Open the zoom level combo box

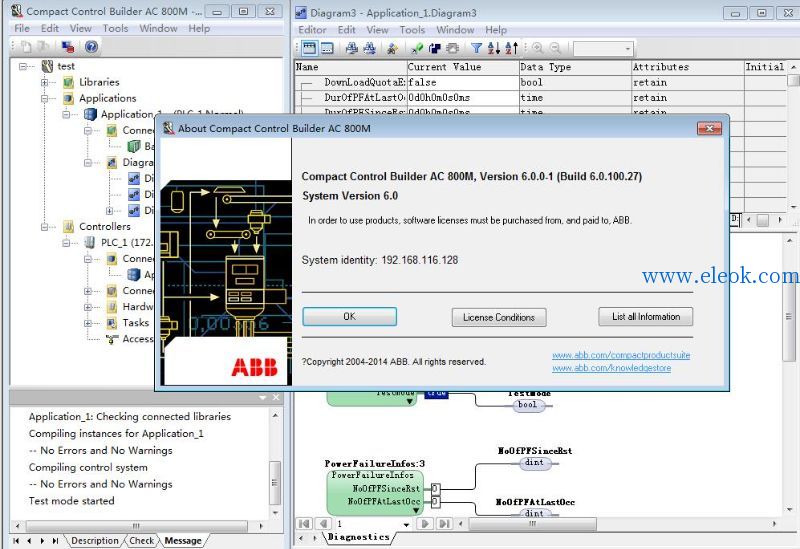click(x=603, y=49)
